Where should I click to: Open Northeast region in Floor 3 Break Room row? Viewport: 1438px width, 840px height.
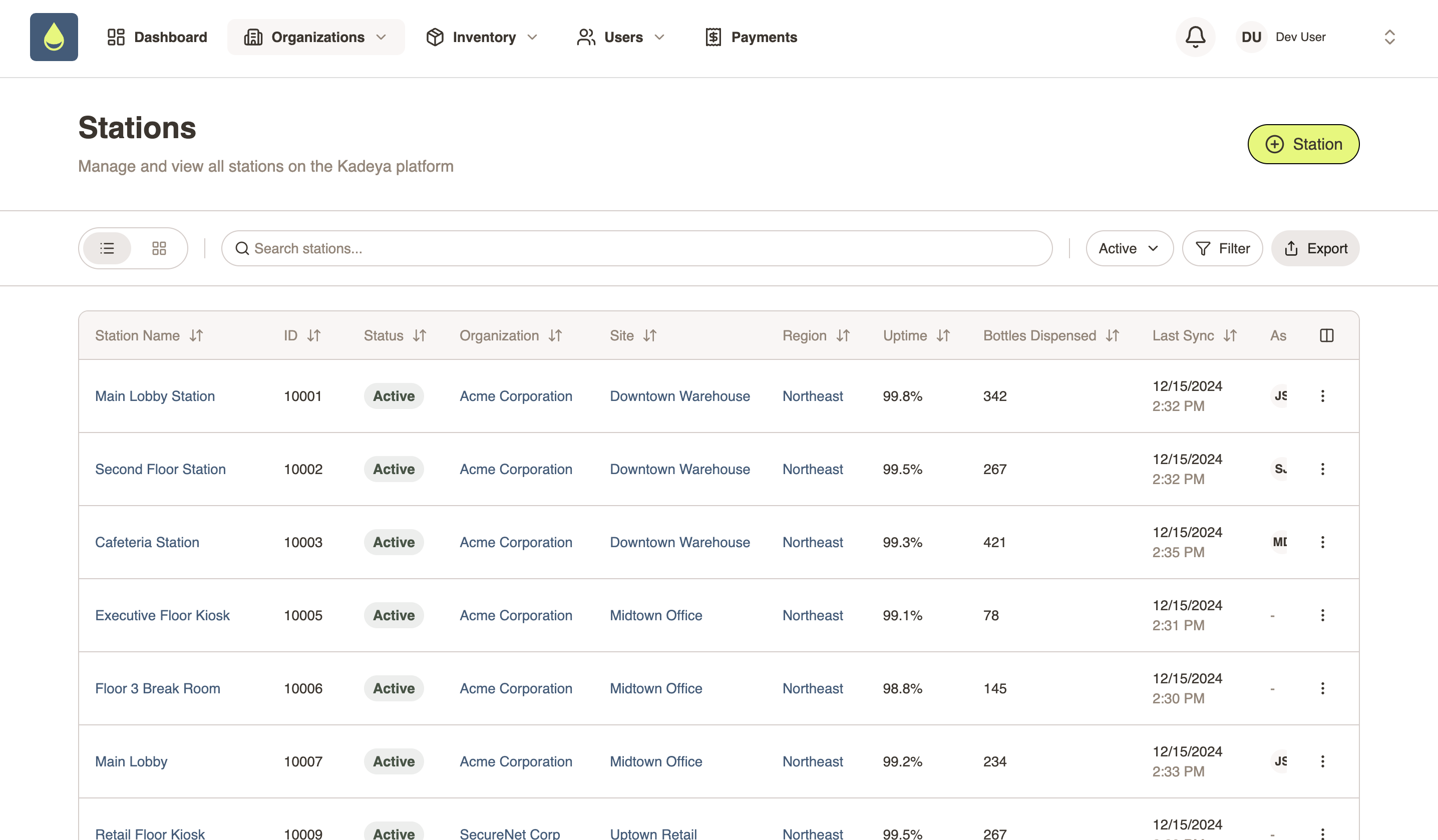pyautogui.click(x=813, y=688)
